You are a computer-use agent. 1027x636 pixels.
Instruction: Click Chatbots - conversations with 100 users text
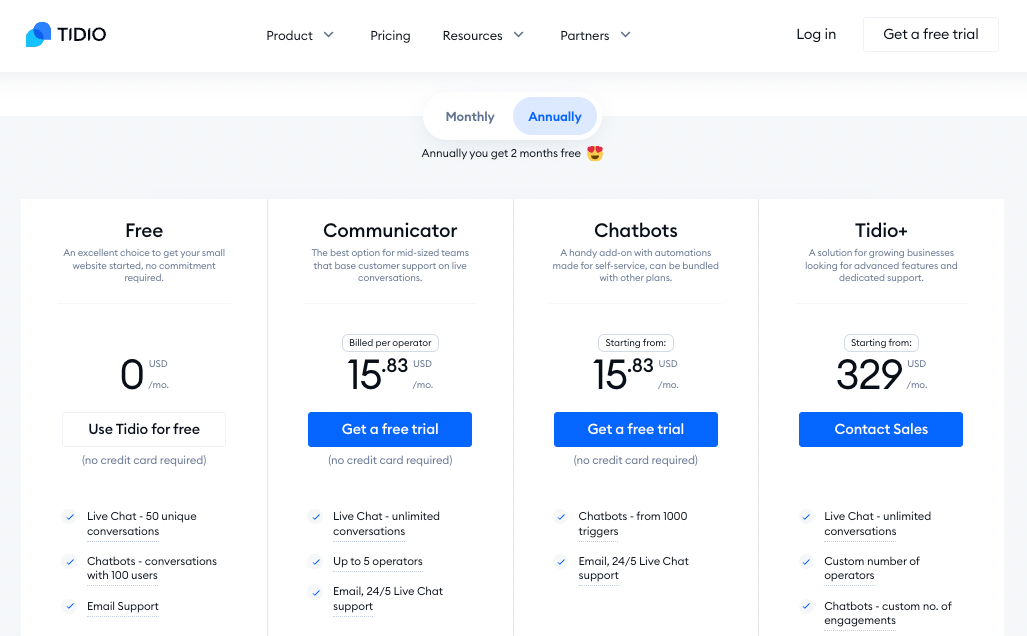(x=152, y=569)
